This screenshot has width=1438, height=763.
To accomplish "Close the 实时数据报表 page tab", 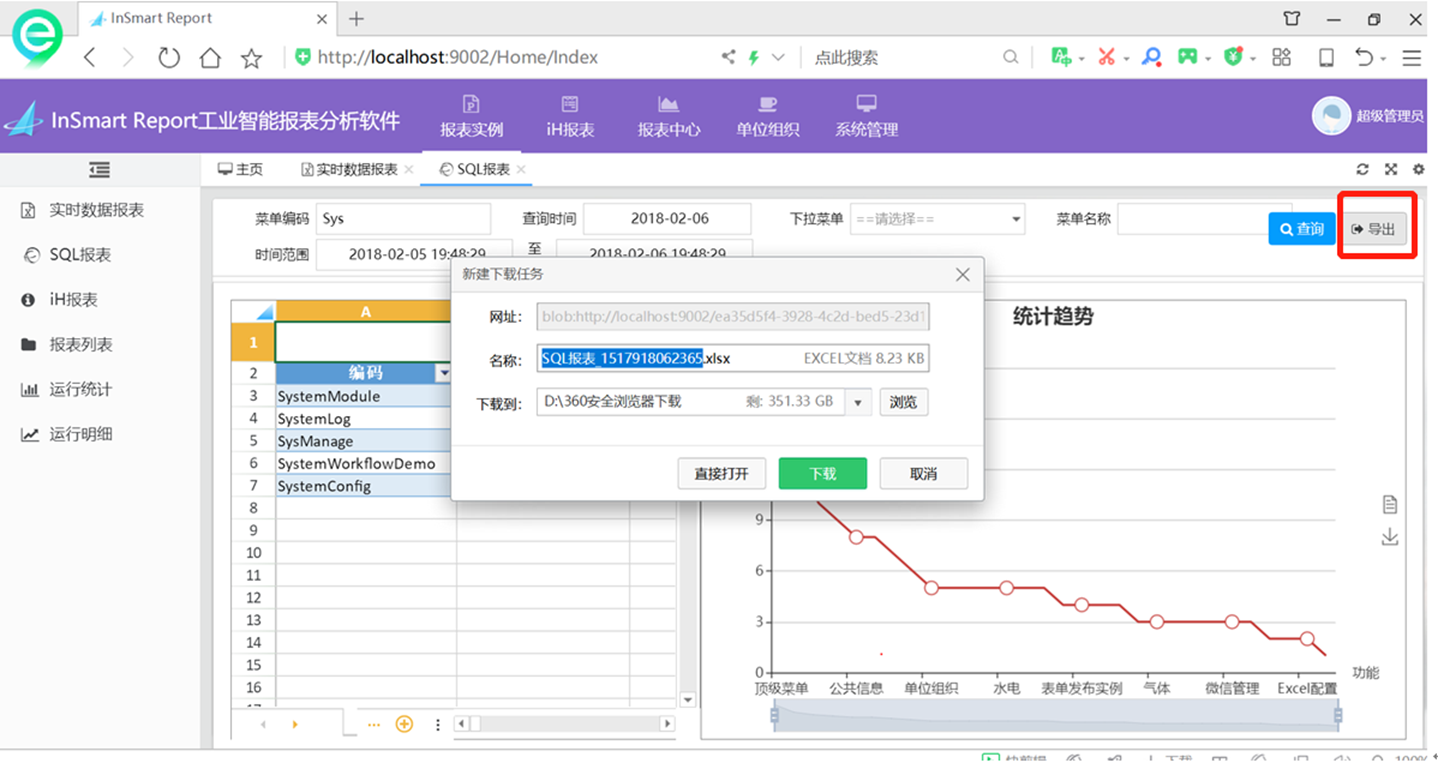I will coord(408,170).
